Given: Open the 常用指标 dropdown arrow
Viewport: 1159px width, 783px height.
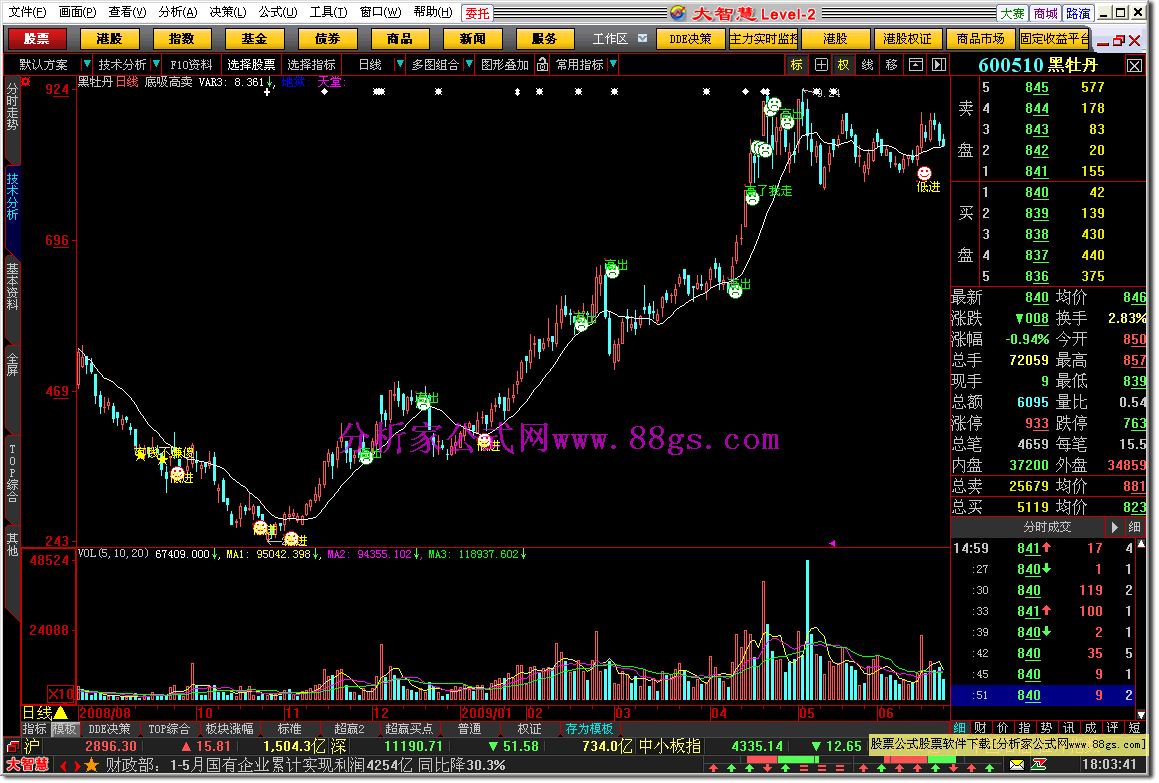Looking at the screenshot, I should point(613,65).
